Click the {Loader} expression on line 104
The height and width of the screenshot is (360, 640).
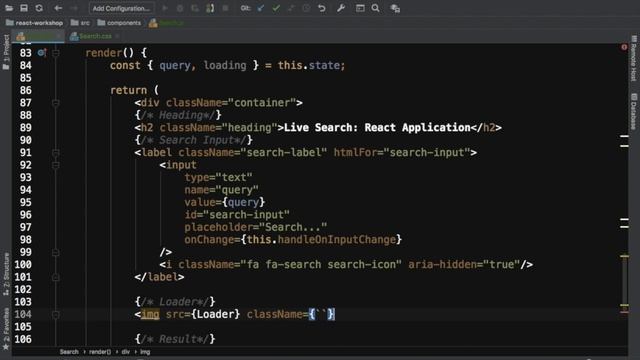pos(216,314)
